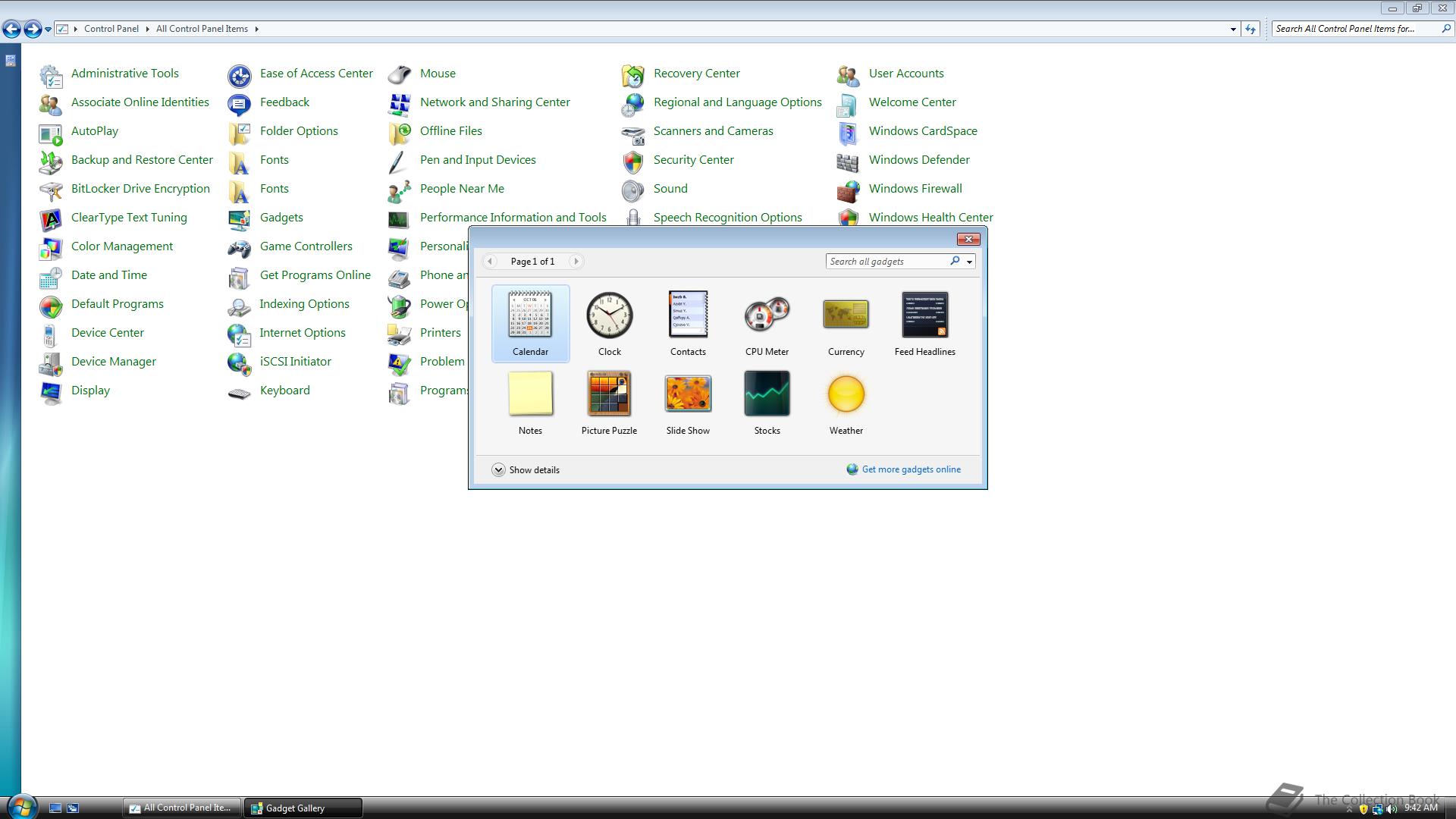Select the Picture Puzzle gadget icon

click(609, 393)
